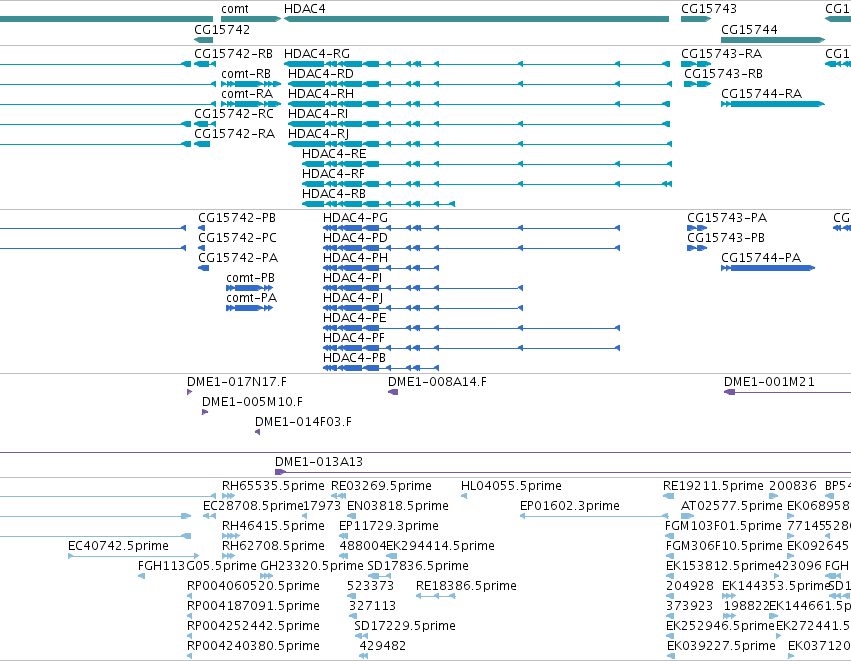Click clone end DME1-017N17.F
The height and width of the screenshot is (661, 851).
pyautogui.click(x=189, y=392)
